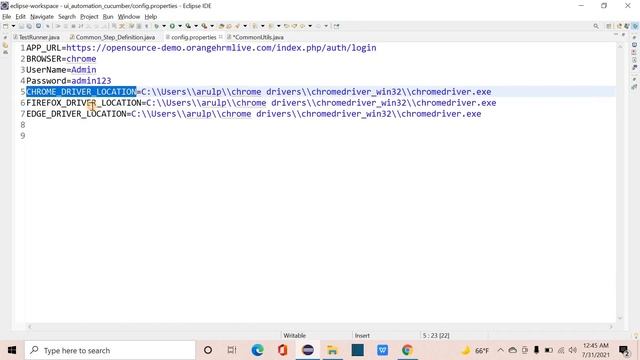Click the volume speaker tray icon
The height and width of the screenshot is (360, 640).
[573, 350]
